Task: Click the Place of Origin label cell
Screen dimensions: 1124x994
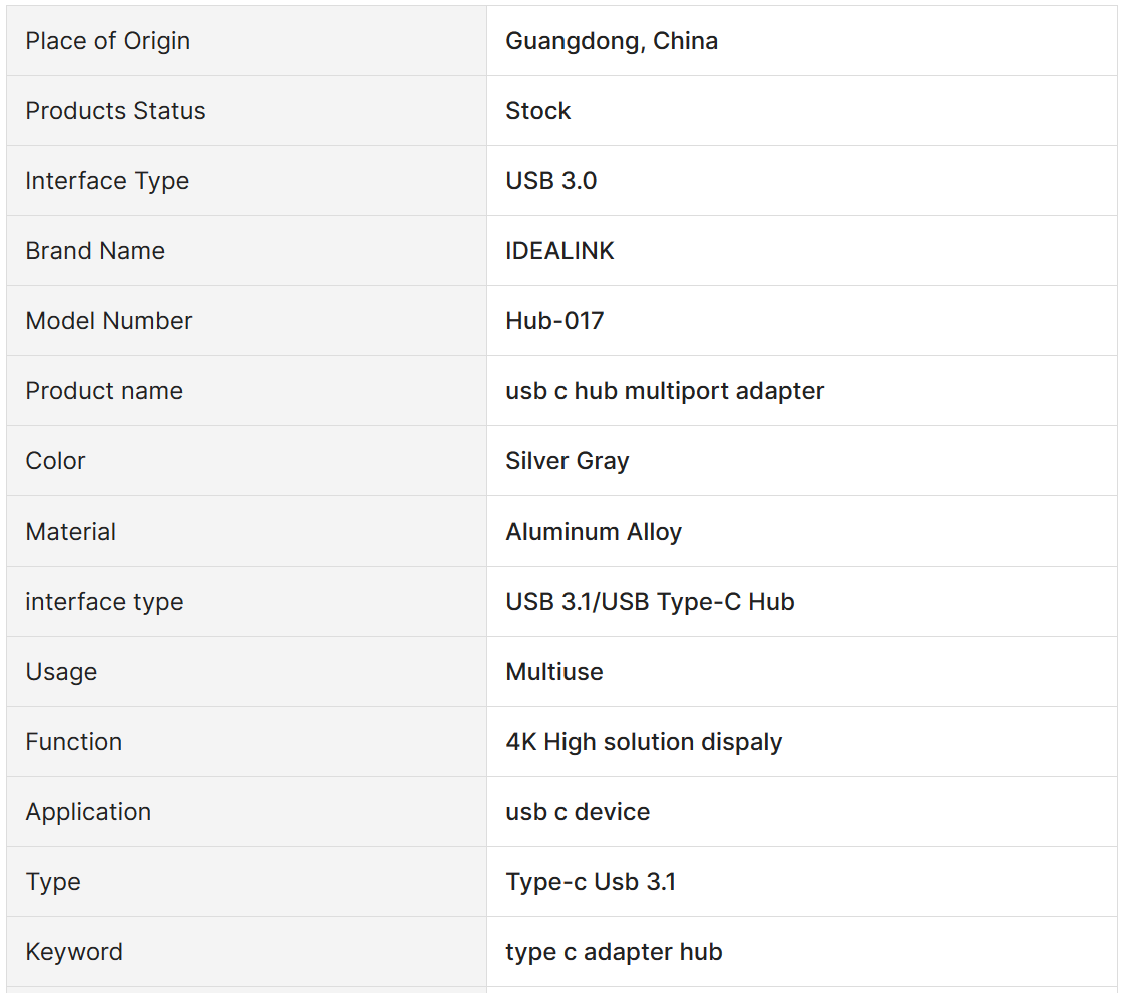Action: [x=107, y=41]
